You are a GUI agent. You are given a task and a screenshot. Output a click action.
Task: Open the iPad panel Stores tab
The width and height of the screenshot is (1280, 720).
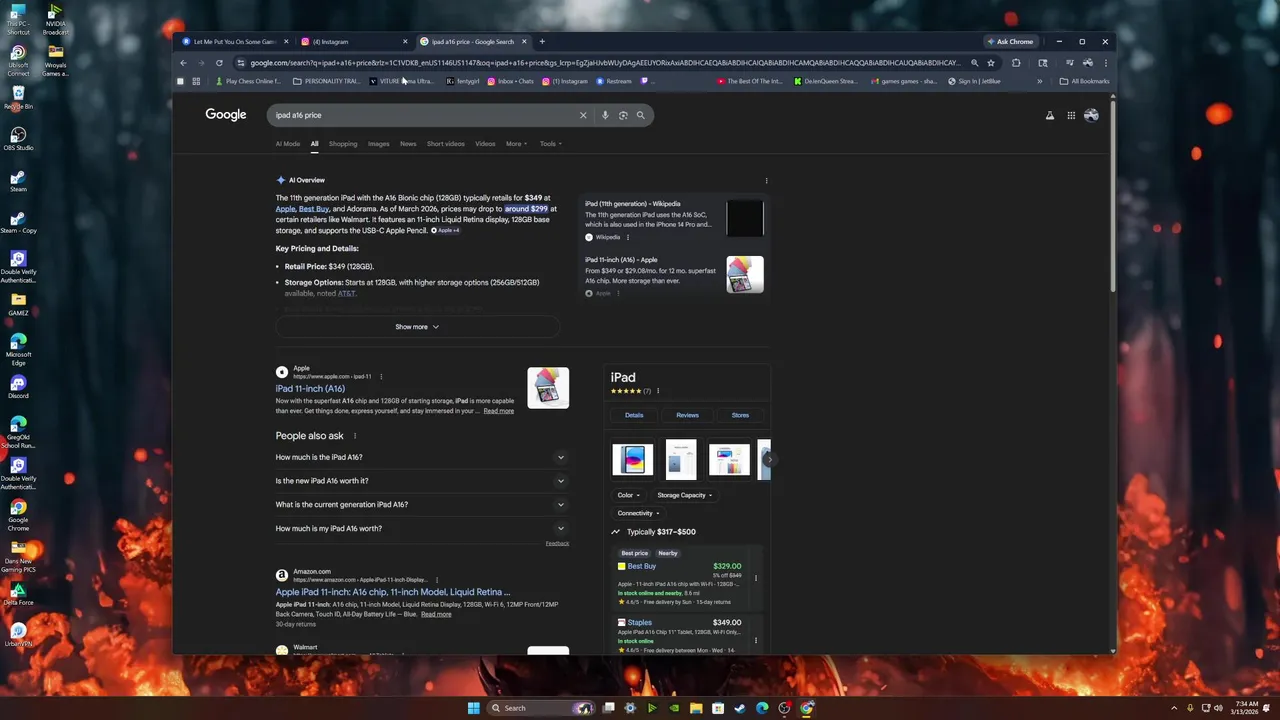pyautogui.click(x=740, y=415)
